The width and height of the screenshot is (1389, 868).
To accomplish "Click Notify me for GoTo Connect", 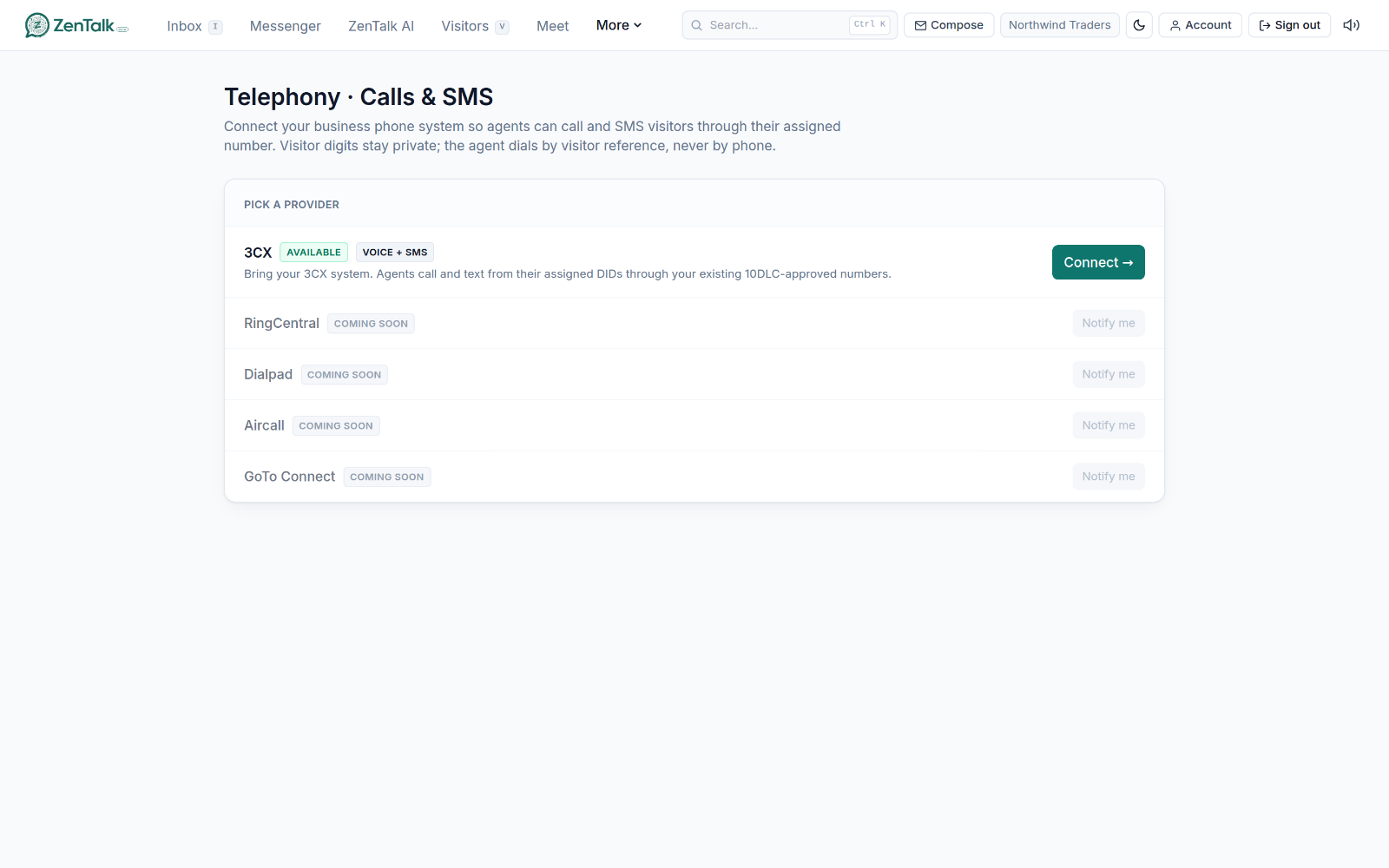I will (1109, 477).
